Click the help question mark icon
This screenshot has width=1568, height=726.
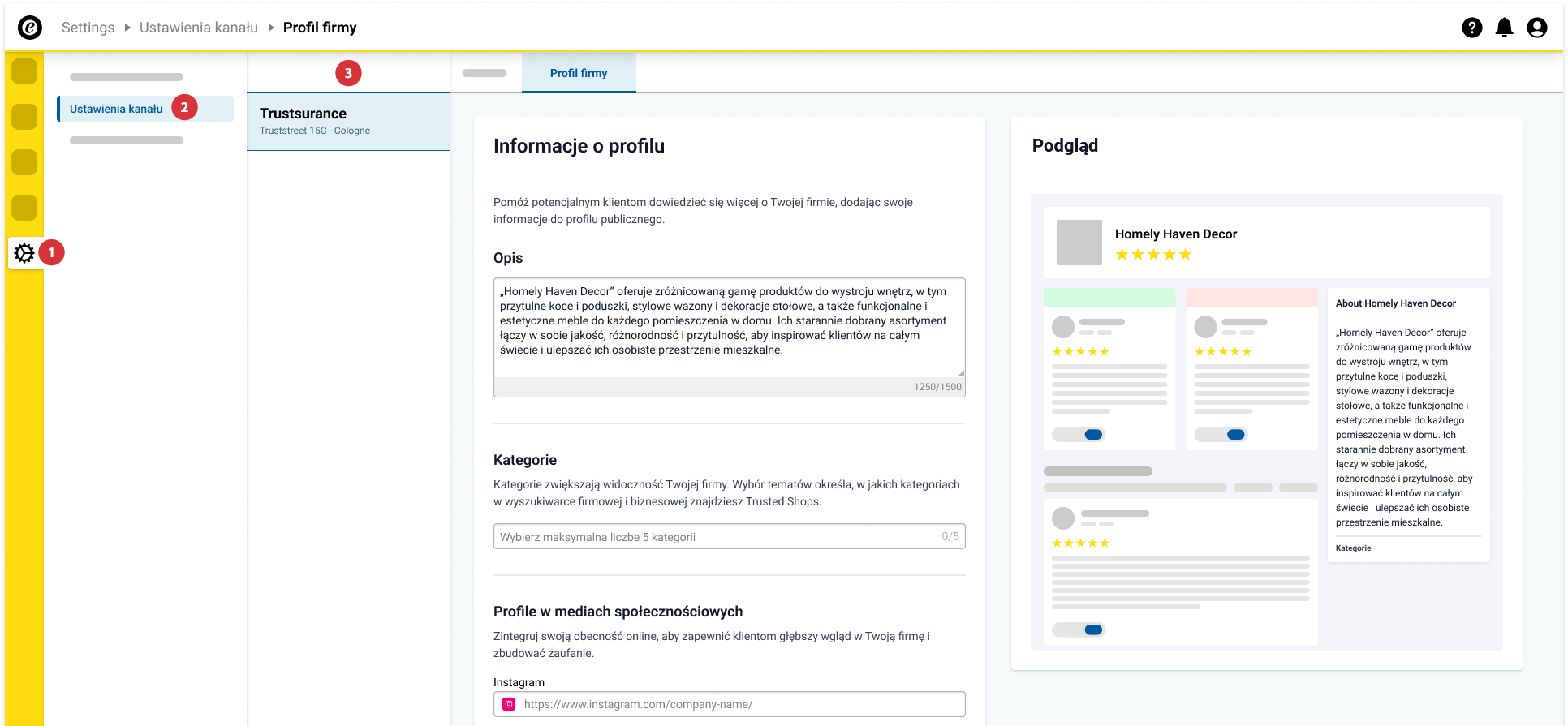1472,28
